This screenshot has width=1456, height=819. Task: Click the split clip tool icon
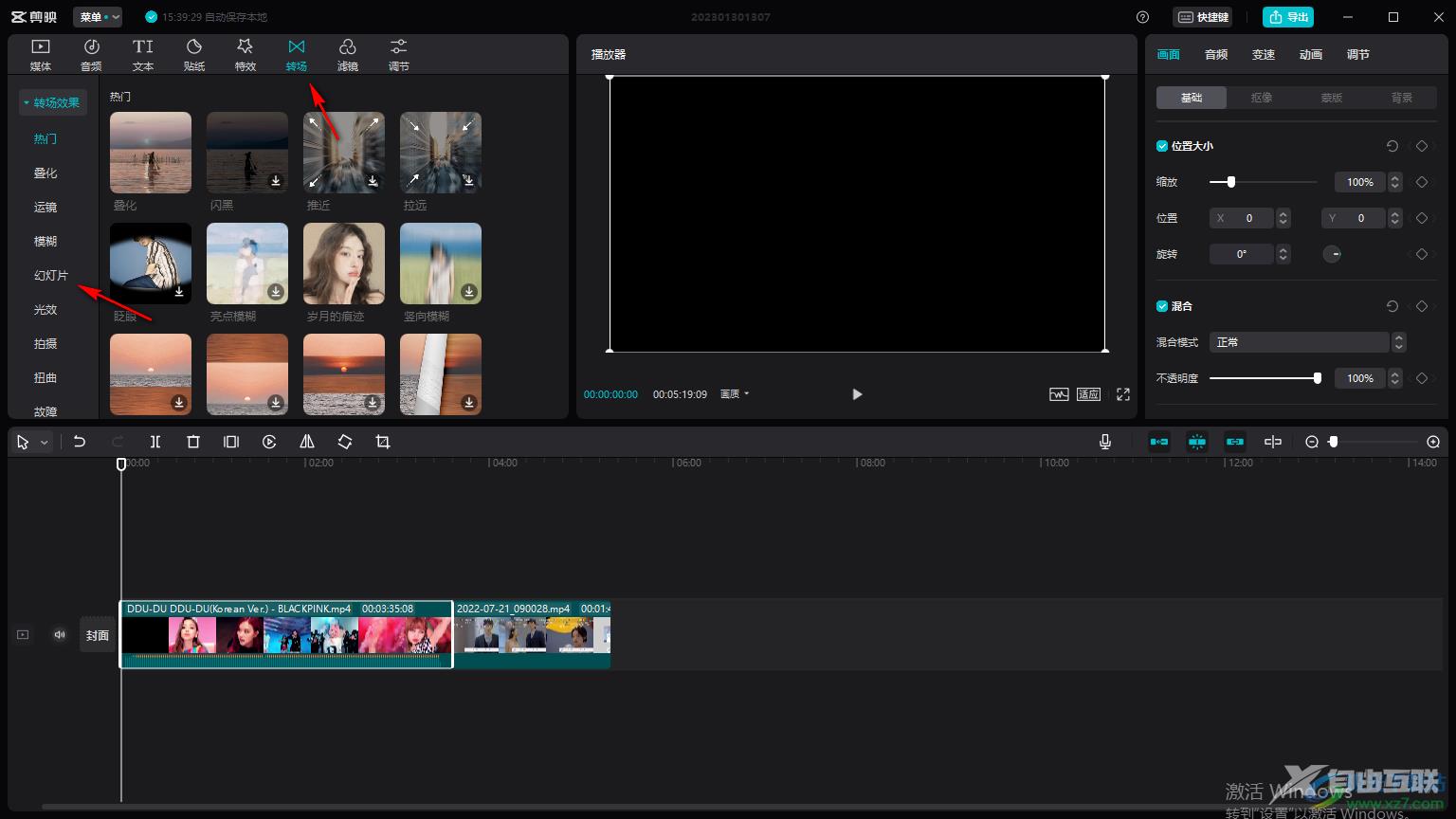click(155, 442)
